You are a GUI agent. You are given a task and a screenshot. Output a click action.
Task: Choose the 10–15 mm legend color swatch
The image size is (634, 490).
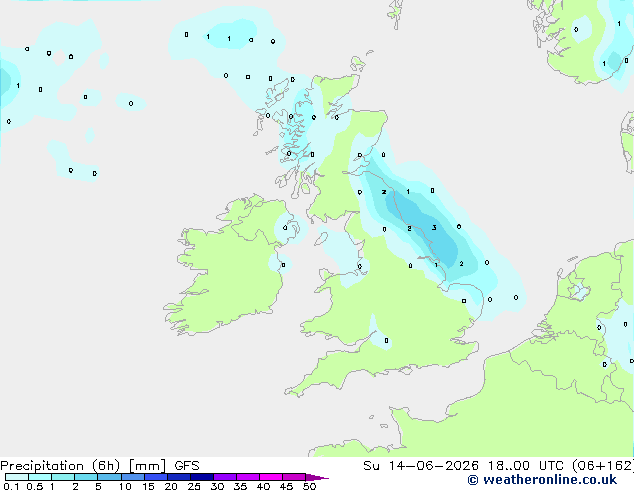coord(132,477)
